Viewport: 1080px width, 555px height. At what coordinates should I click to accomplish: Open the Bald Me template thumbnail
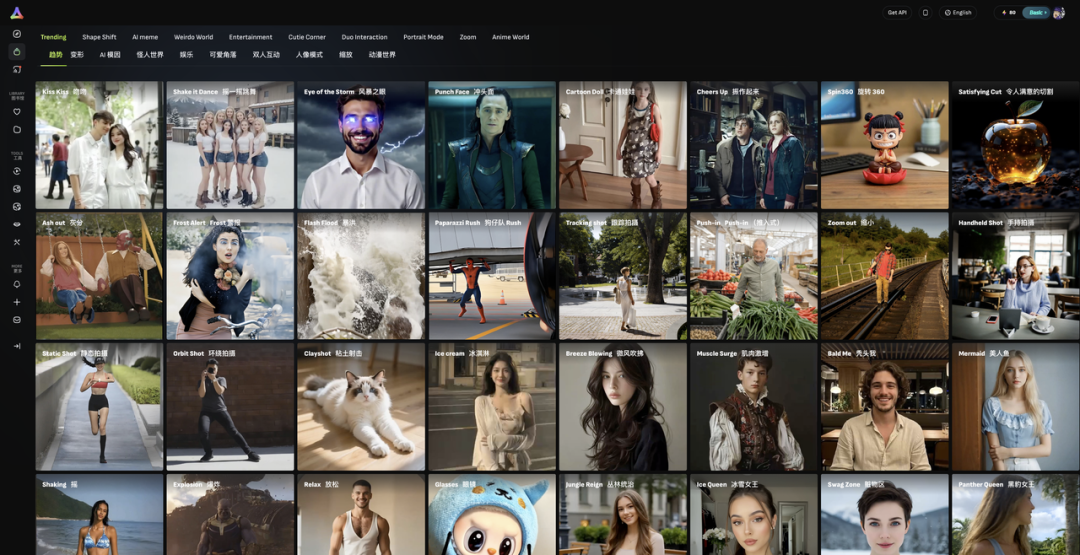[884, 407]
